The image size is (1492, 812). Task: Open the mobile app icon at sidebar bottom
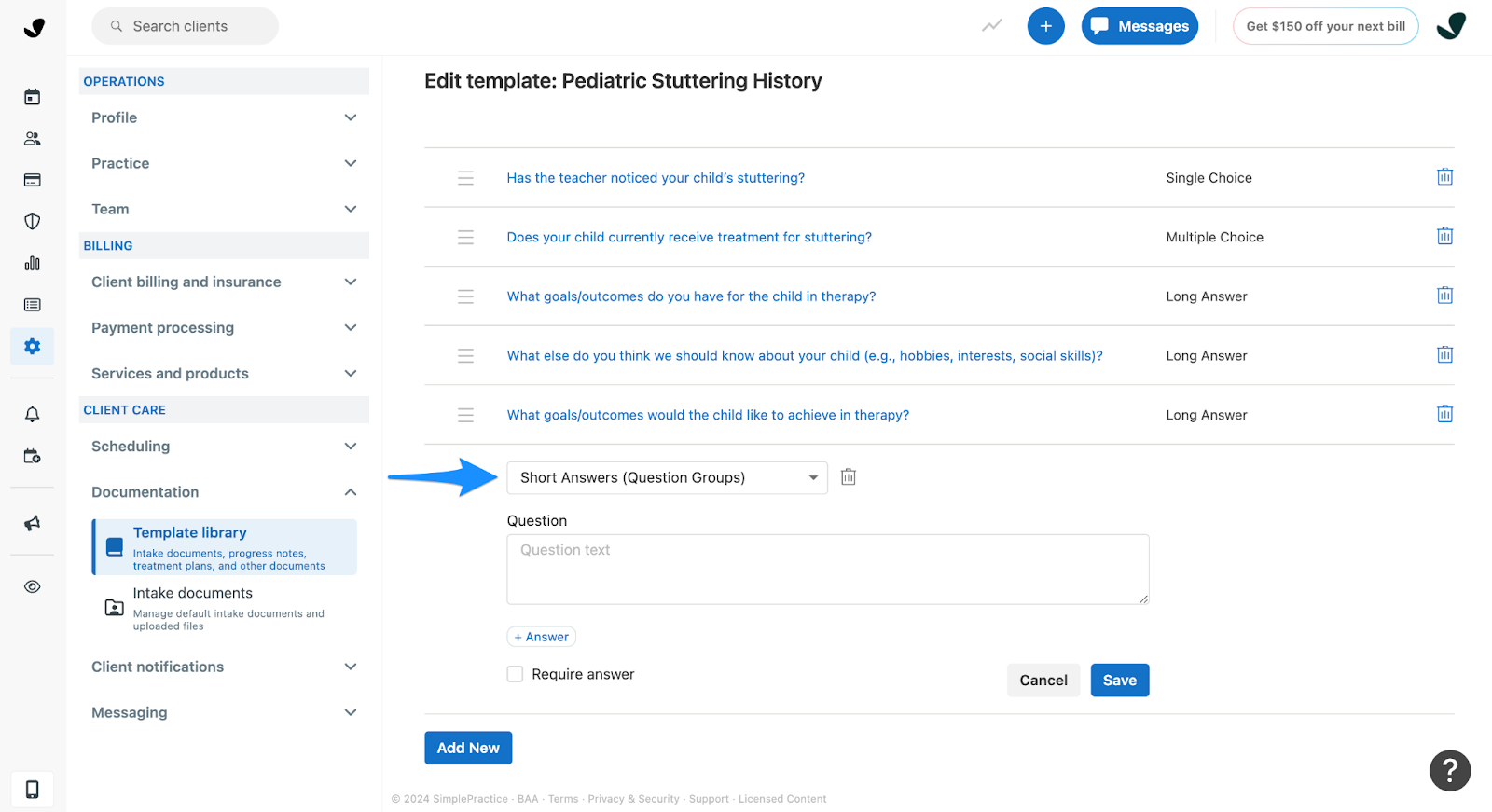[x=32, y=790]
